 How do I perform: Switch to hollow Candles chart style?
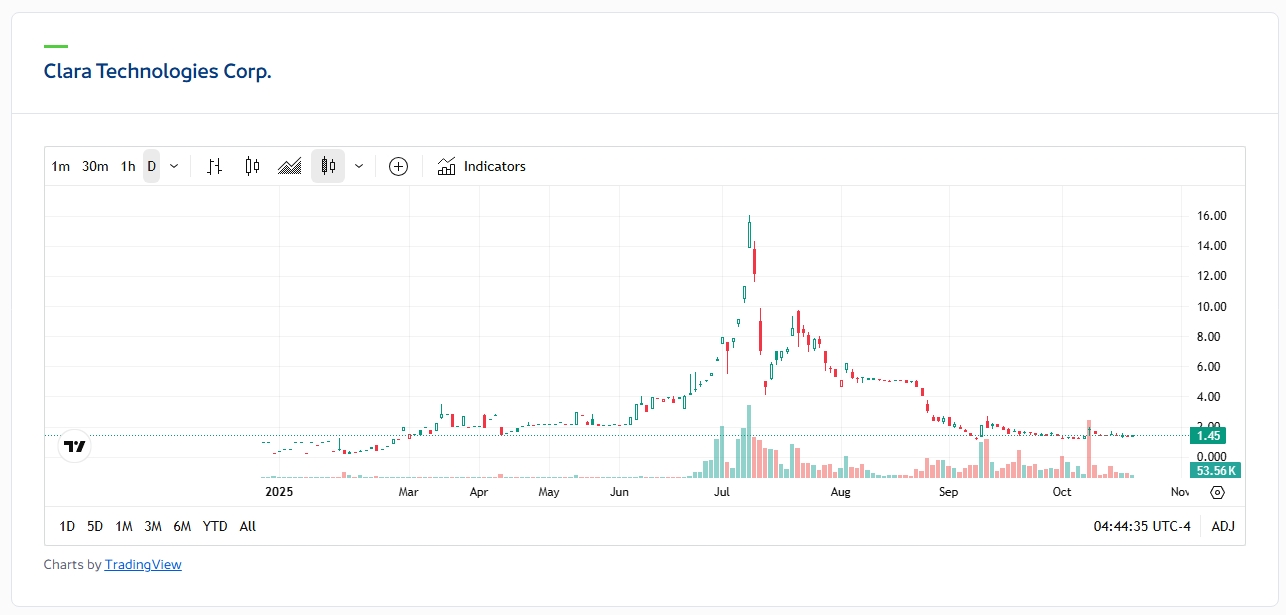coord(252,166)
